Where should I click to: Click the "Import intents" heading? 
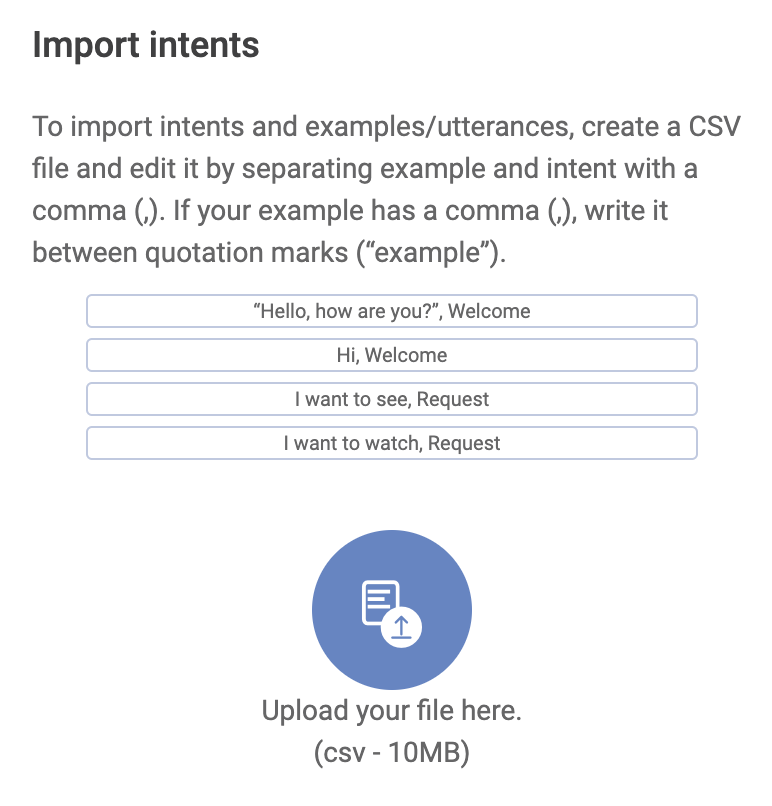click(146, 46)
